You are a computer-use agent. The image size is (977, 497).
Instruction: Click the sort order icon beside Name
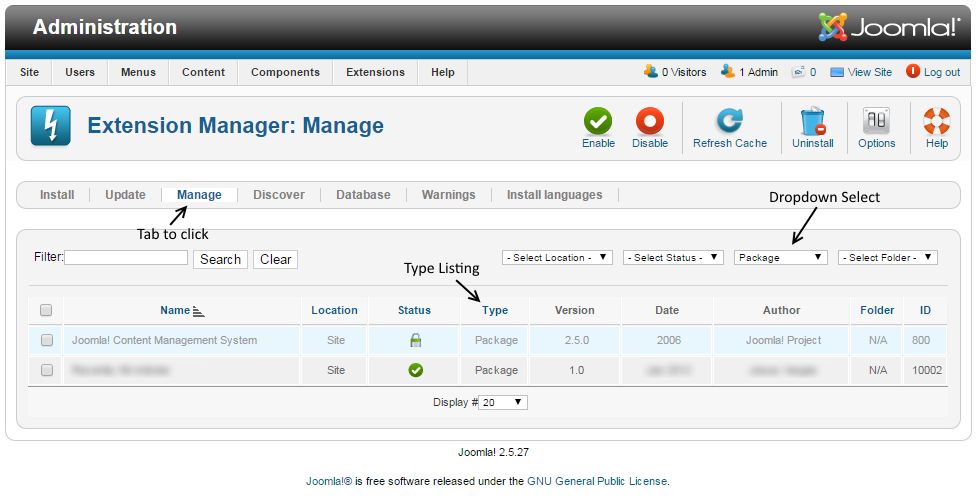point(198,311)
